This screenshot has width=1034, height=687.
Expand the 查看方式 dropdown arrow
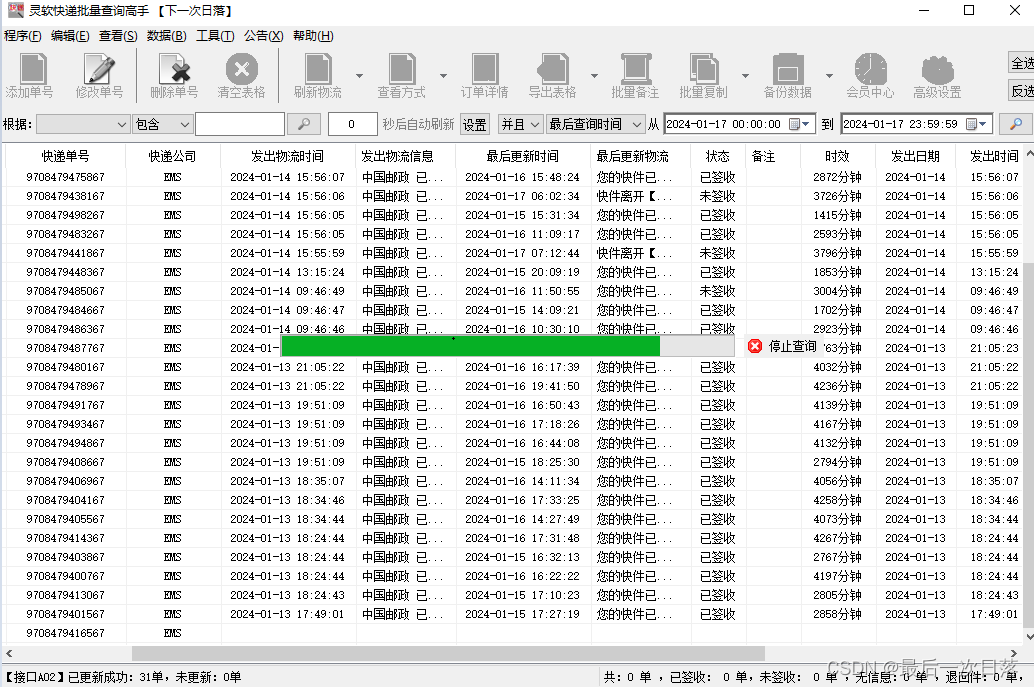443,76
